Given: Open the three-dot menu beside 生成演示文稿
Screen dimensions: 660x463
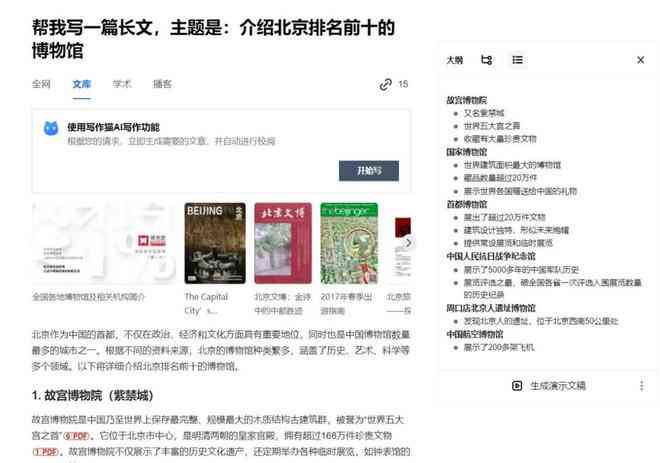Looking at the screenshot, I should (641, 386).
